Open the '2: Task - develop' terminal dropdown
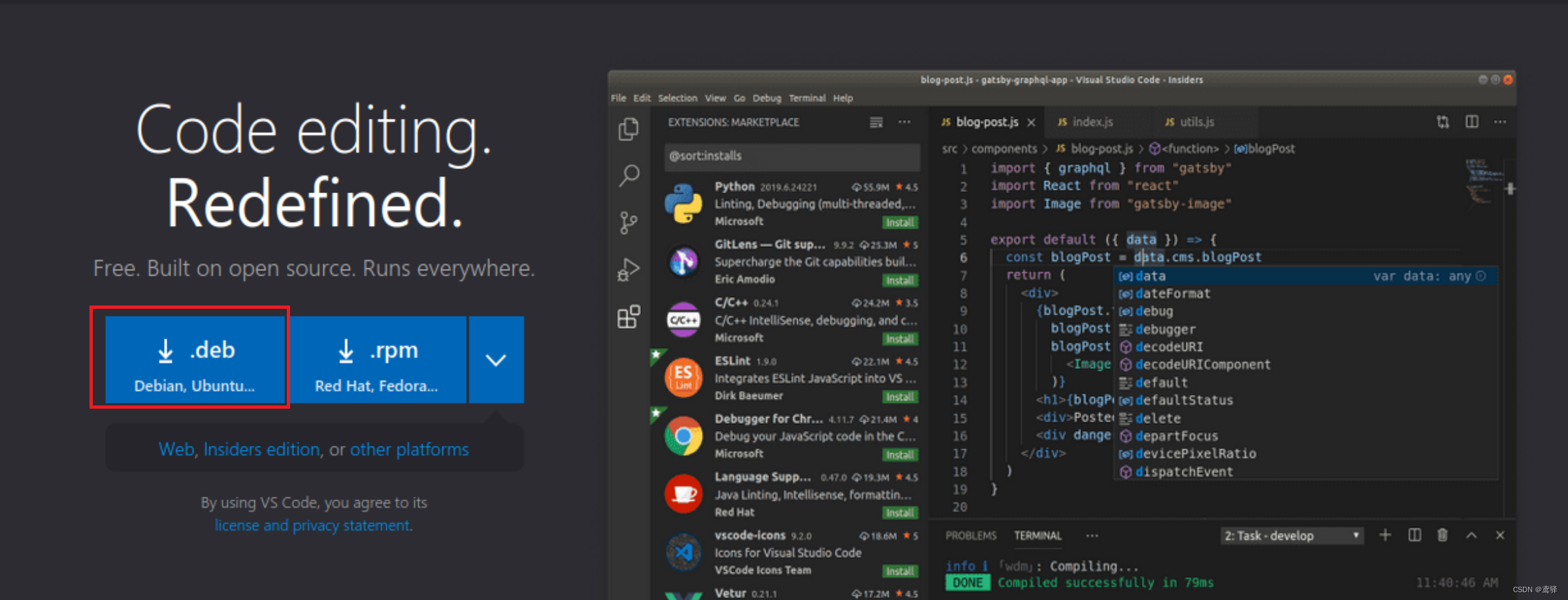The width and height of the screenshot is (1568, 600). coord(1291,535)
